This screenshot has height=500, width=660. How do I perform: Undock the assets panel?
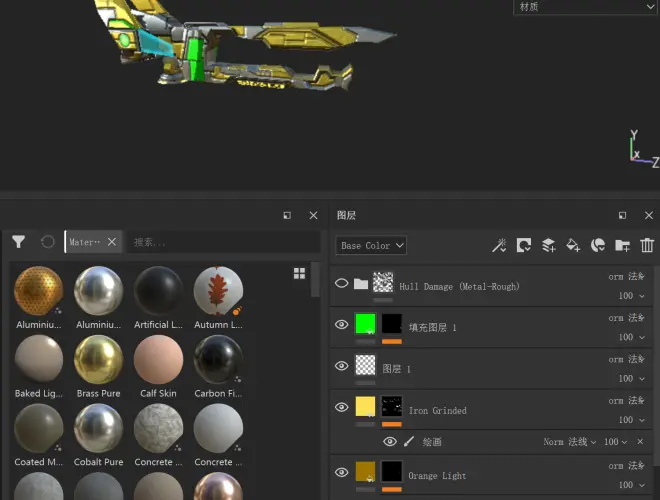point(287,215)
